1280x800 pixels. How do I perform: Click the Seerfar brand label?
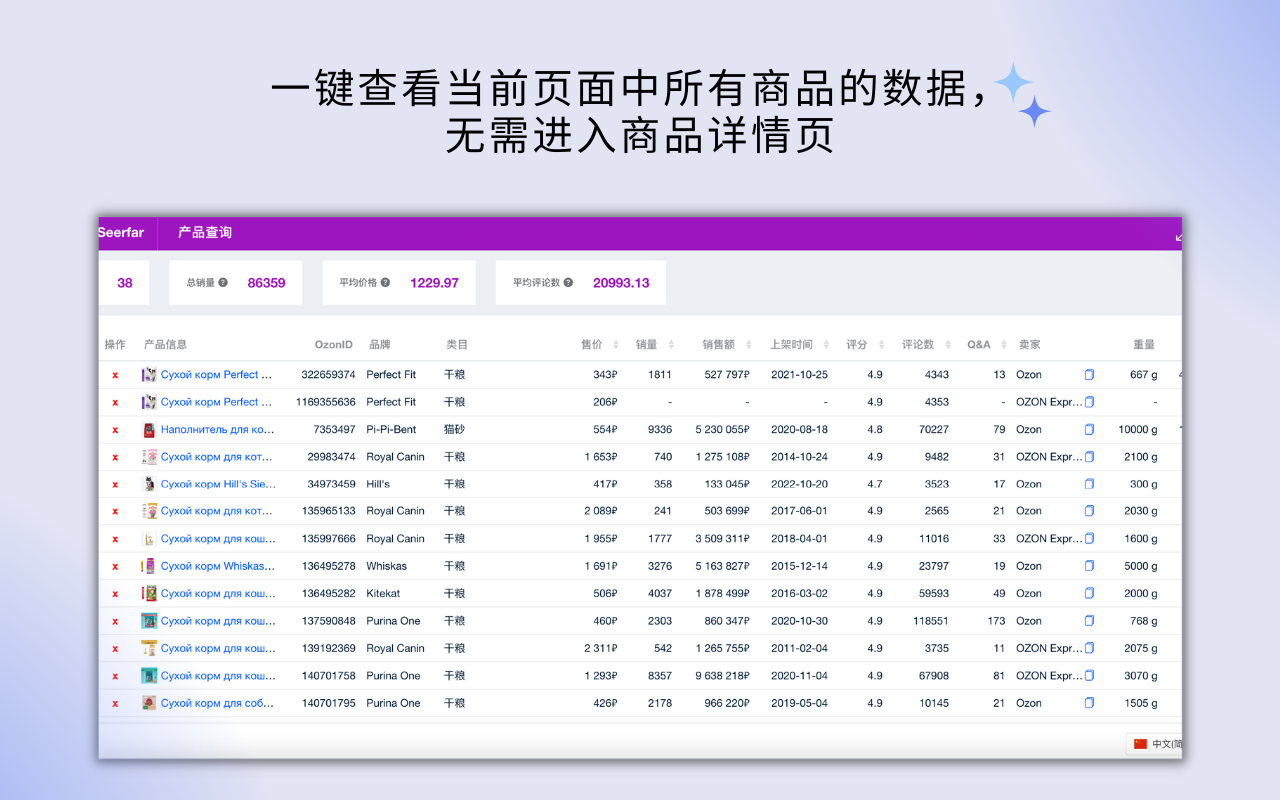point(121,232)
